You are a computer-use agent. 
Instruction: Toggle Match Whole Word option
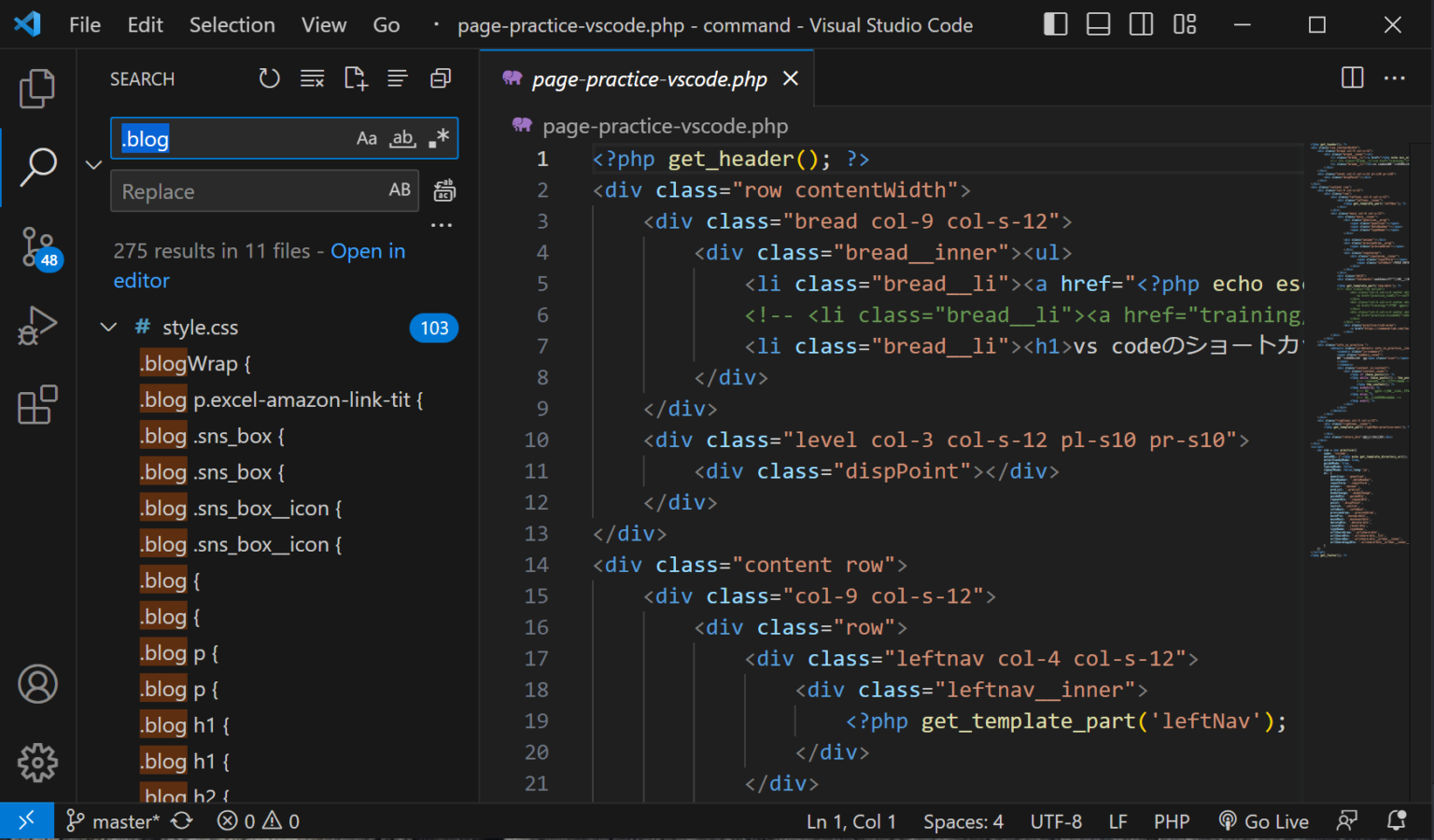(402, 139)
